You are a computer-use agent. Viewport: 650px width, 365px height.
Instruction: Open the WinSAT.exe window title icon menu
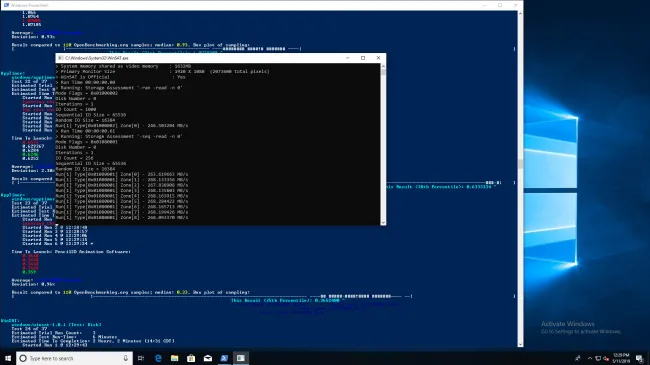click(x=61, y=58)
